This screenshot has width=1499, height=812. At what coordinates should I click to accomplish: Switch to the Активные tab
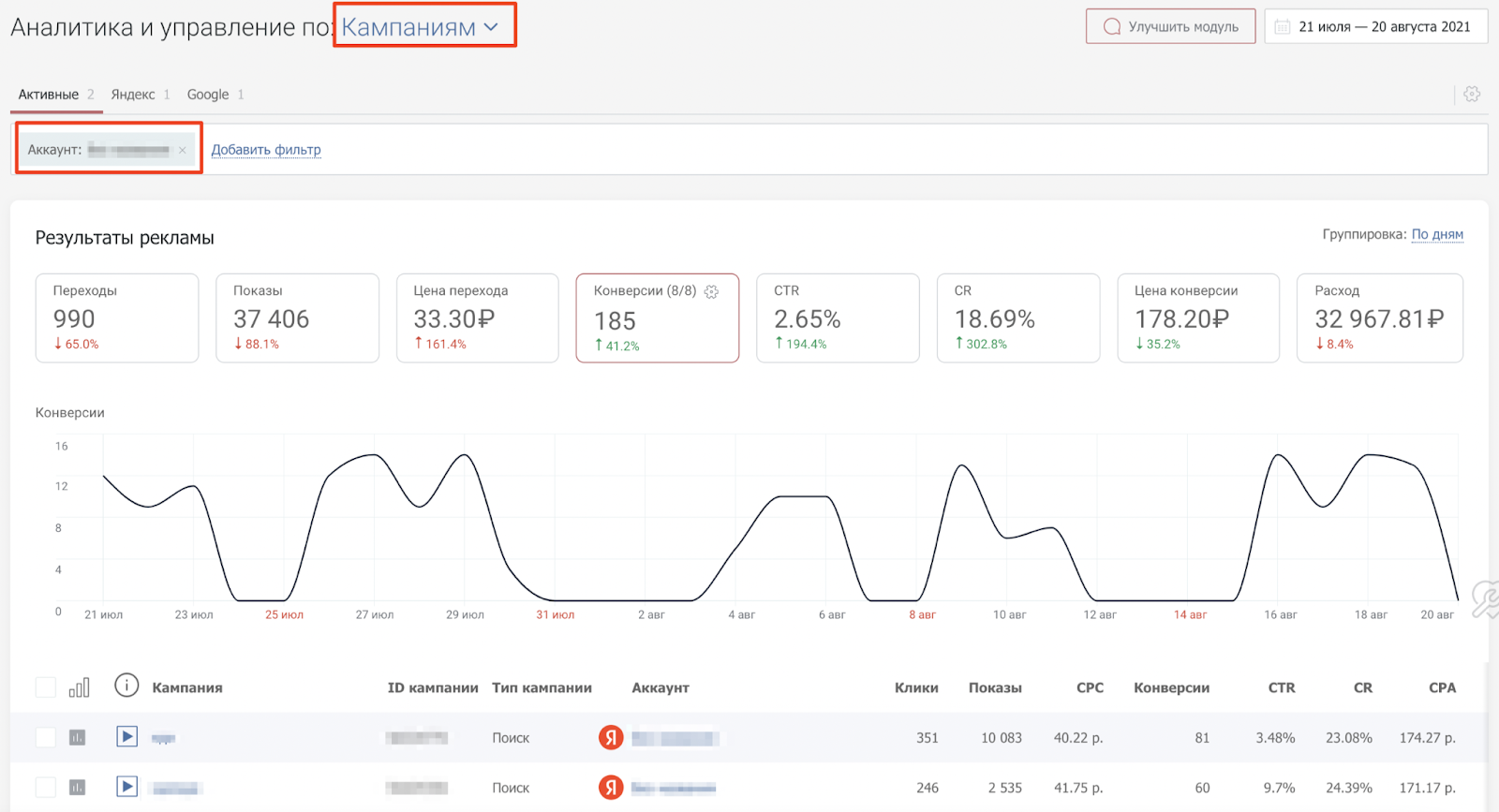tap(56, 95)
